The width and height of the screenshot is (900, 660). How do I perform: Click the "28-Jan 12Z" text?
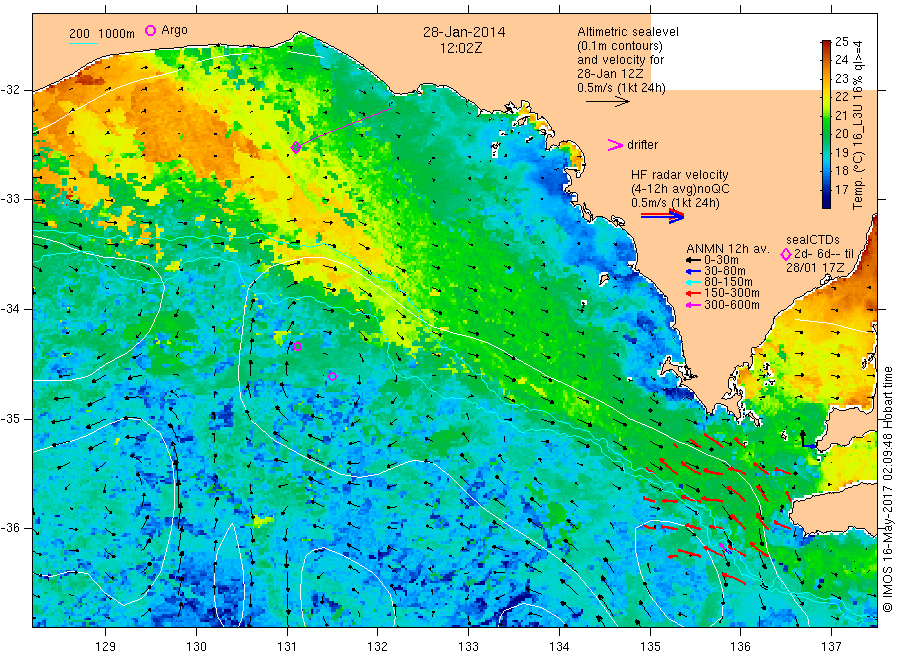[x=610, y=74]
